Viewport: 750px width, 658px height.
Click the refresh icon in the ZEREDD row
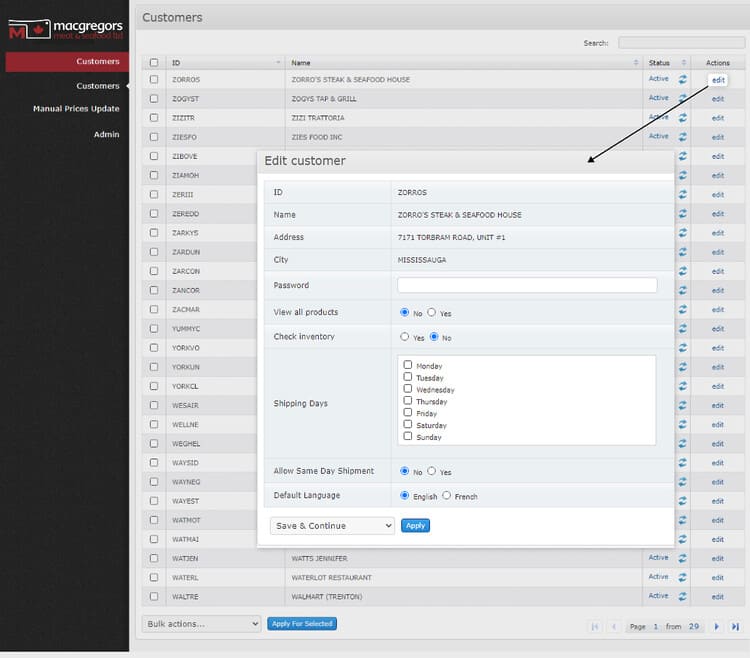(683, 213)
